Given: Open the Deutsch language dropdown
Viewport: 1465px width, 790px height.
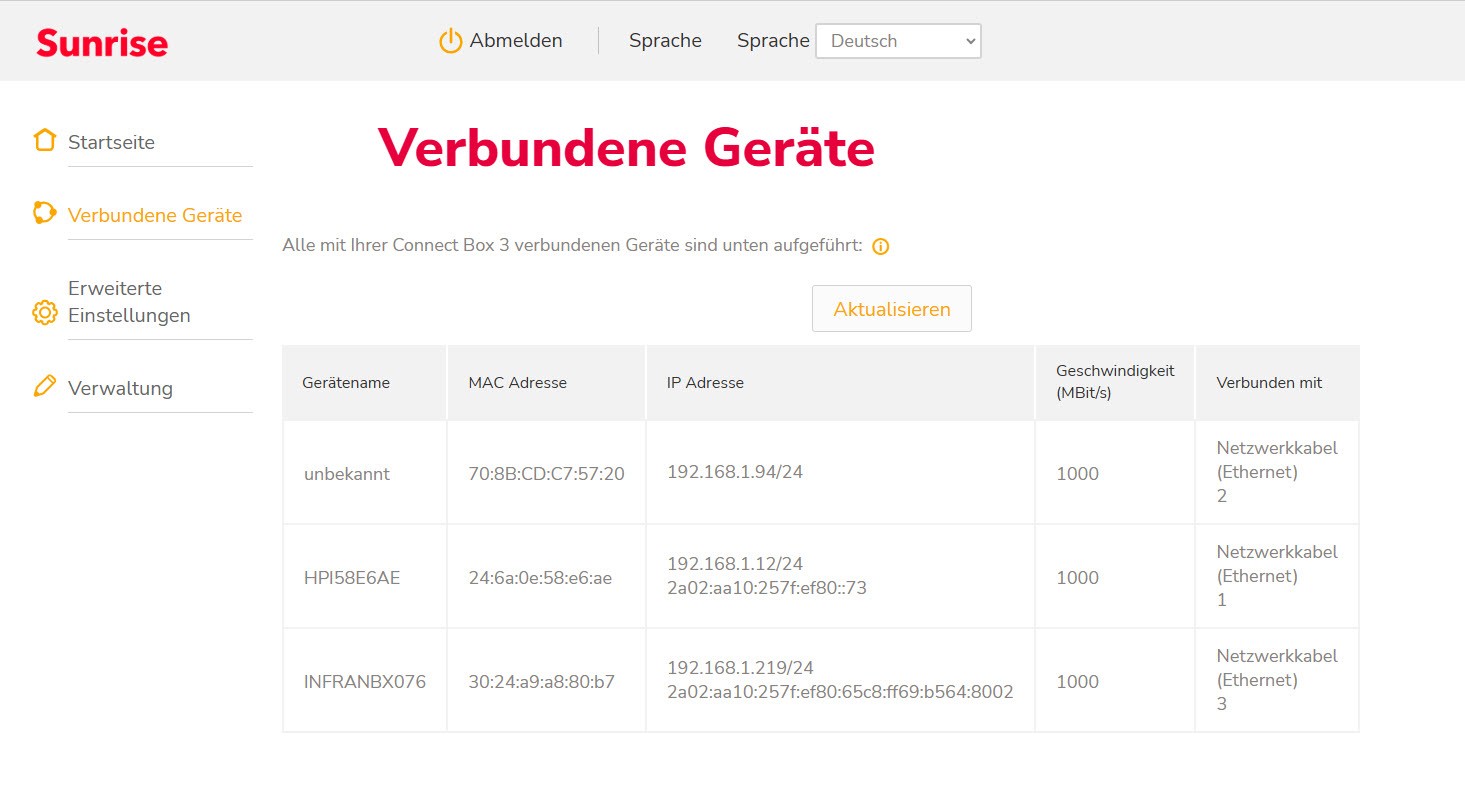Looking at the screenshot, I should tap(897, 41).
